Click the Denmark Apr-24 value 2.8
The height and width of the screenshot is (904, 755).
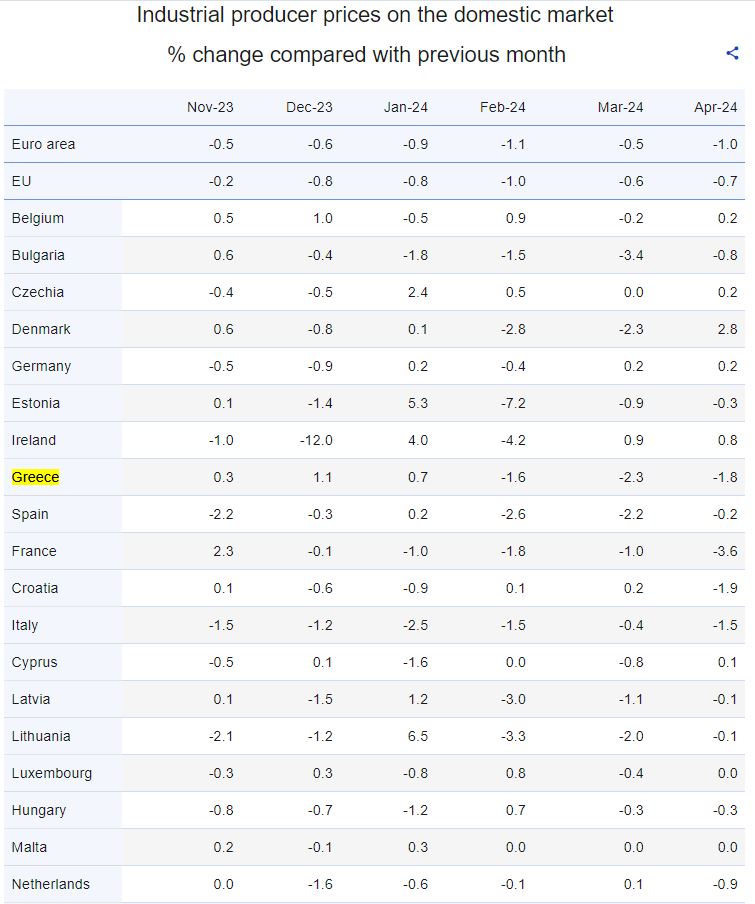728,329
